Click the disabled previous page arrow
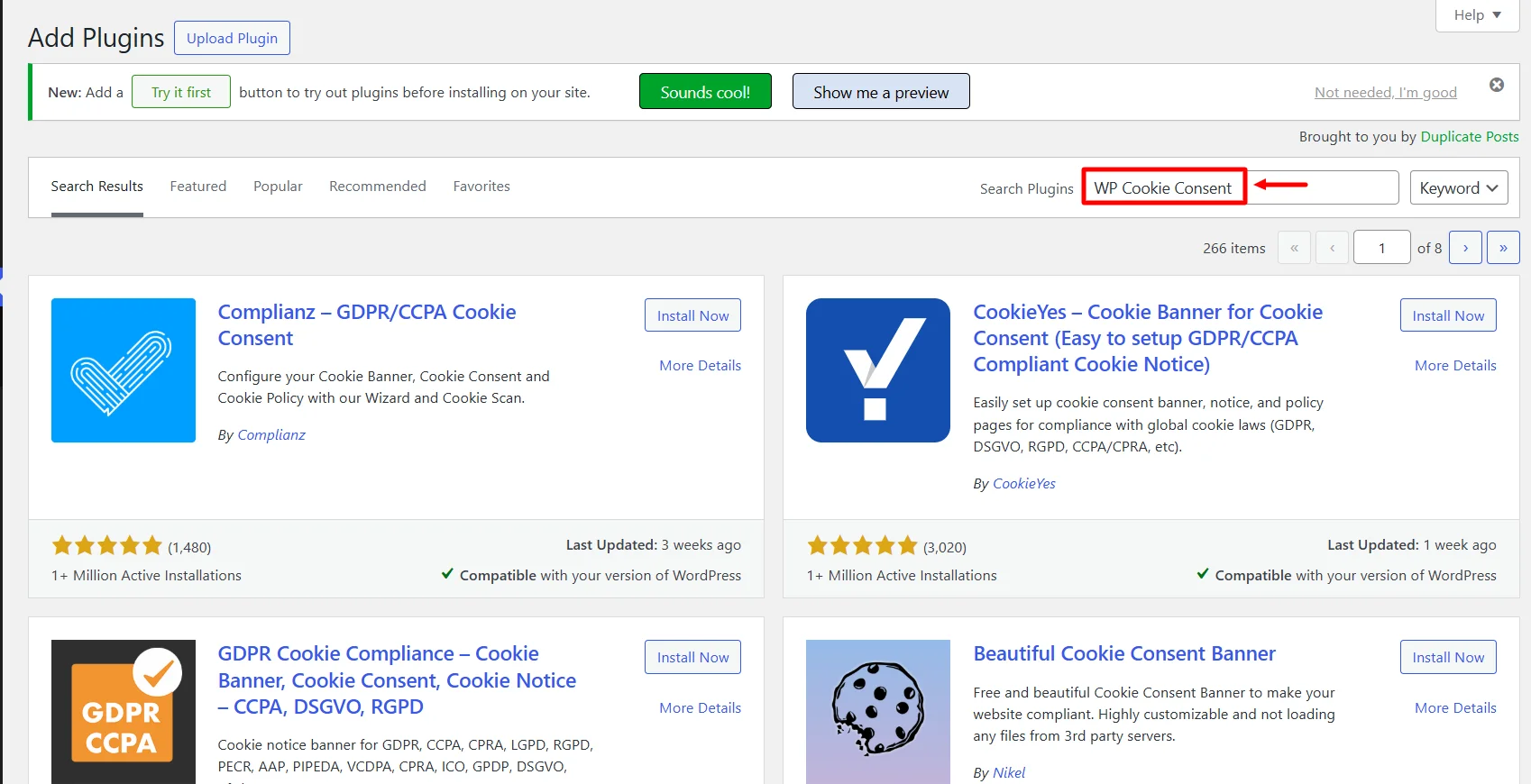 coord(1332,248)
